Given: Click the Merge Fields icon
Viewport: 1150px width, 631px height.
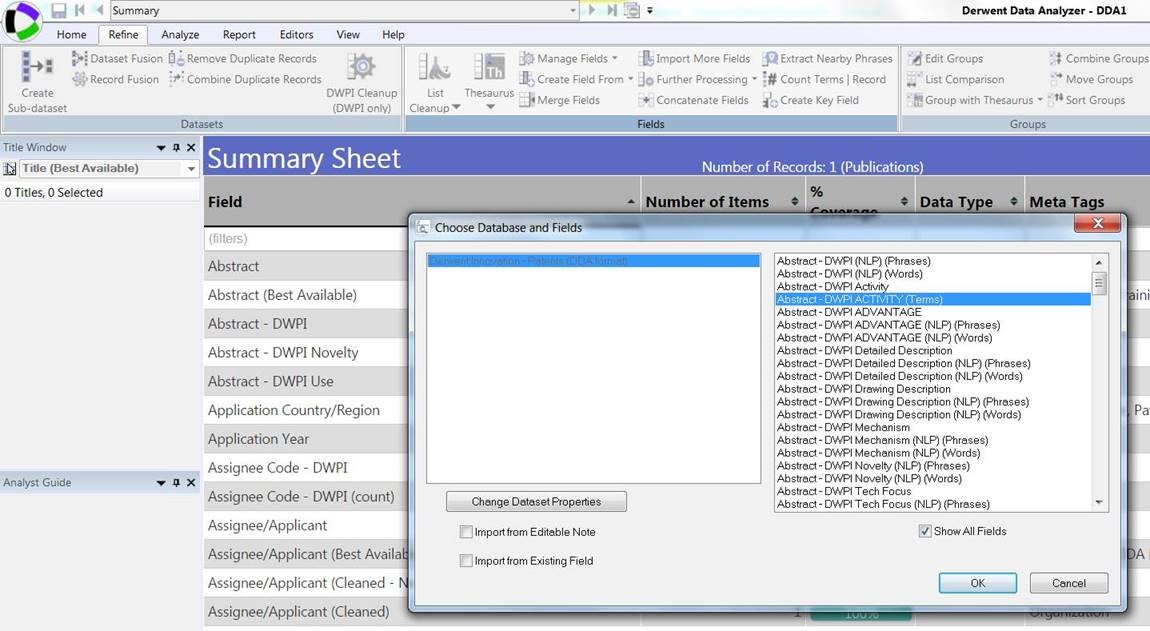Looking at the screenshot, I should click(561, 99).
